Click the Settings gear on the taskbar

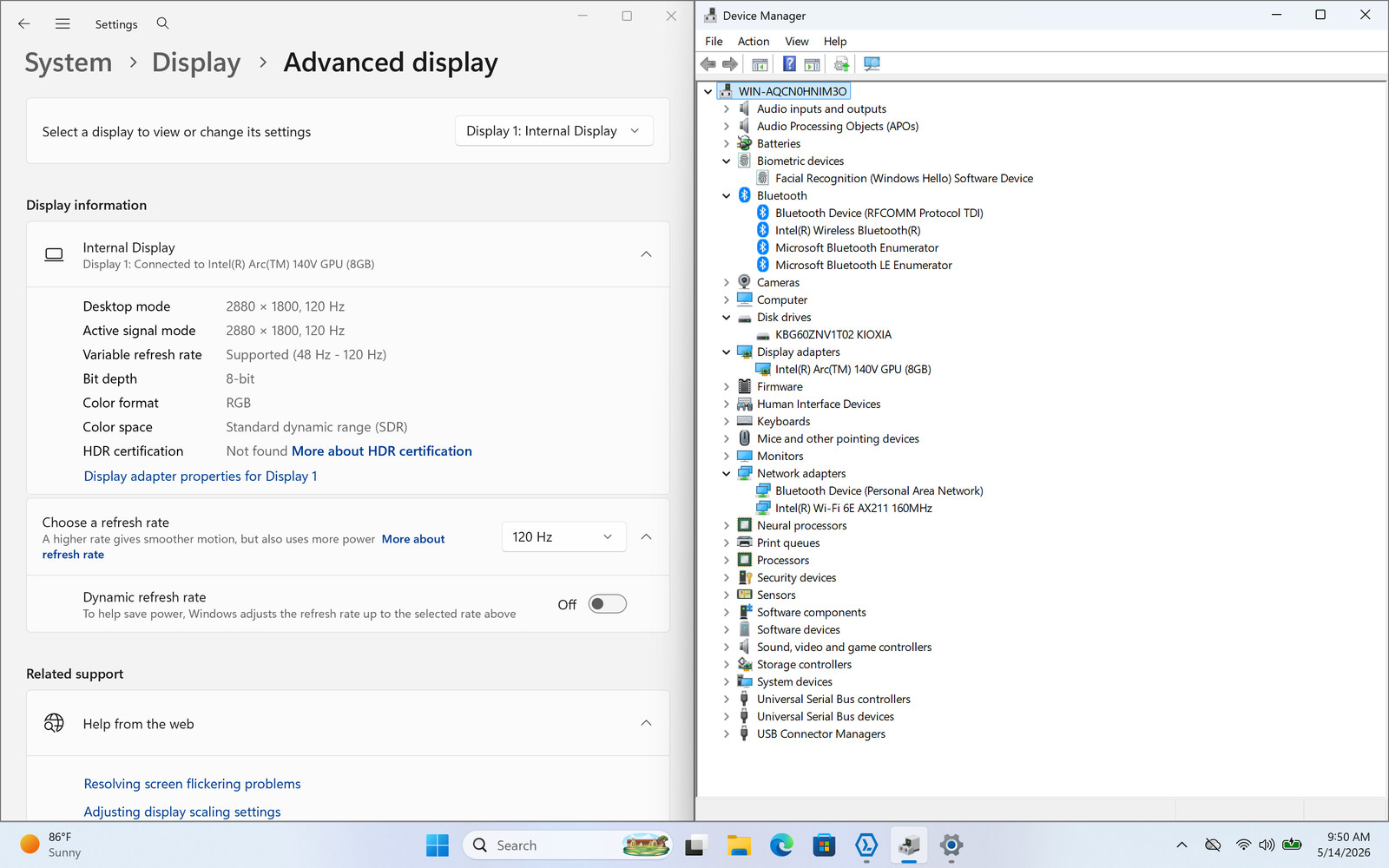pos(951,845)
